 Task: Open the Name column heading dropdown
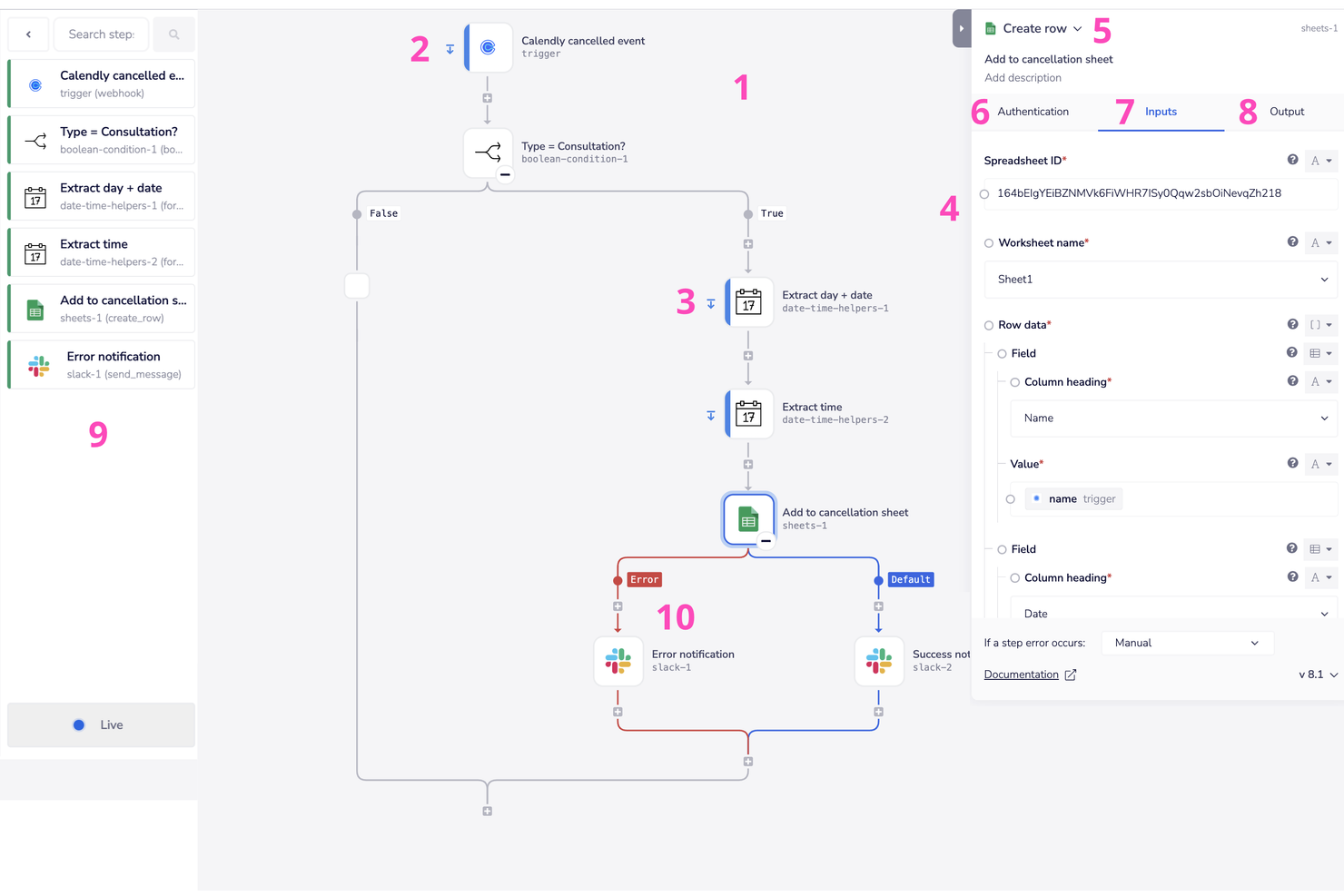click(1174, 418)
